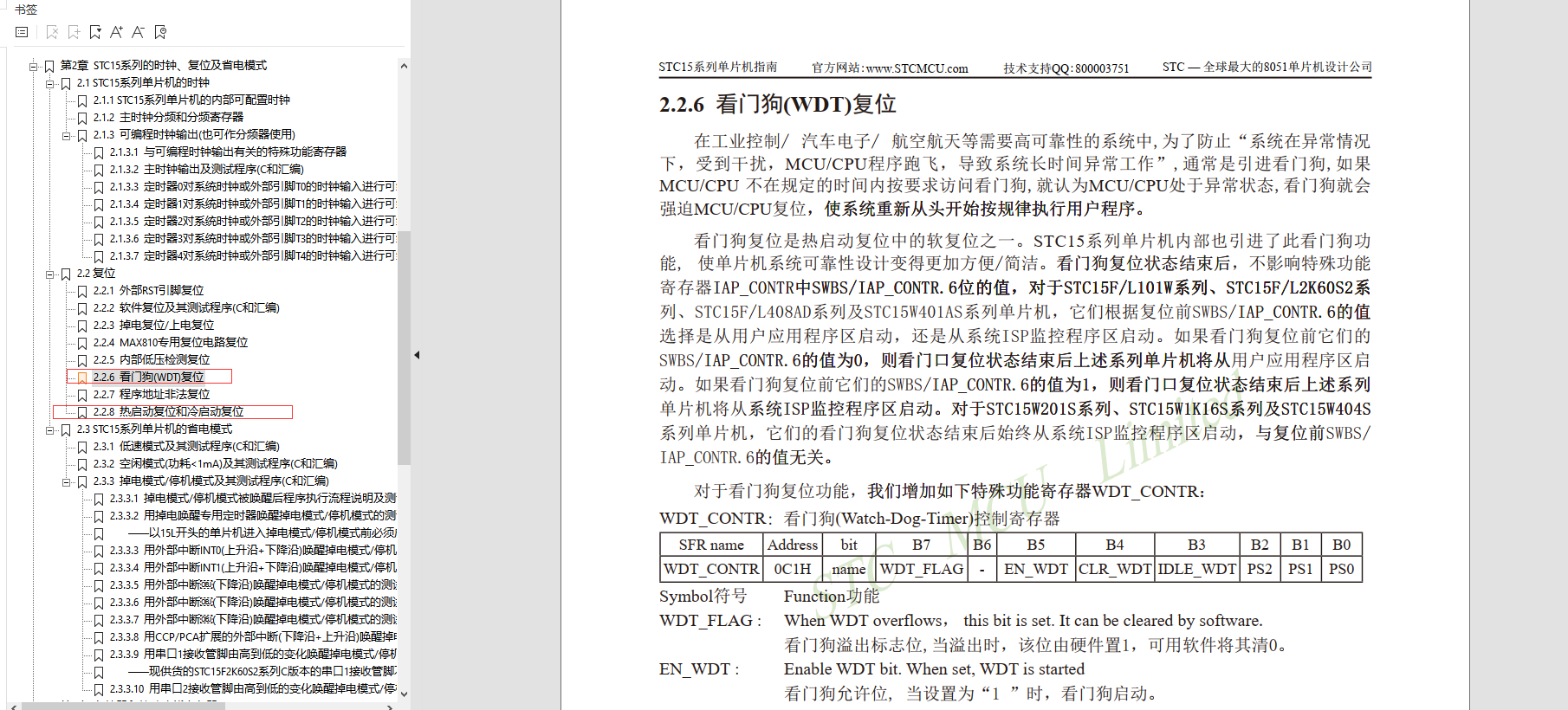
Task: Click the bookmark icon beside 2.1.3.4 定时器1
Action: [x=99, y=204]
